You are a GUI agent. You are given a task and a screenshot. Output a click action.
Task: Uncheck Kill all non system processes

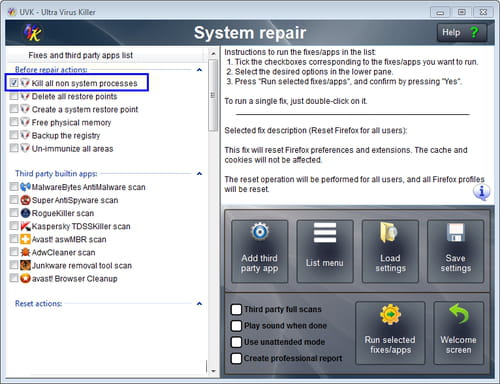pos(14,83)
